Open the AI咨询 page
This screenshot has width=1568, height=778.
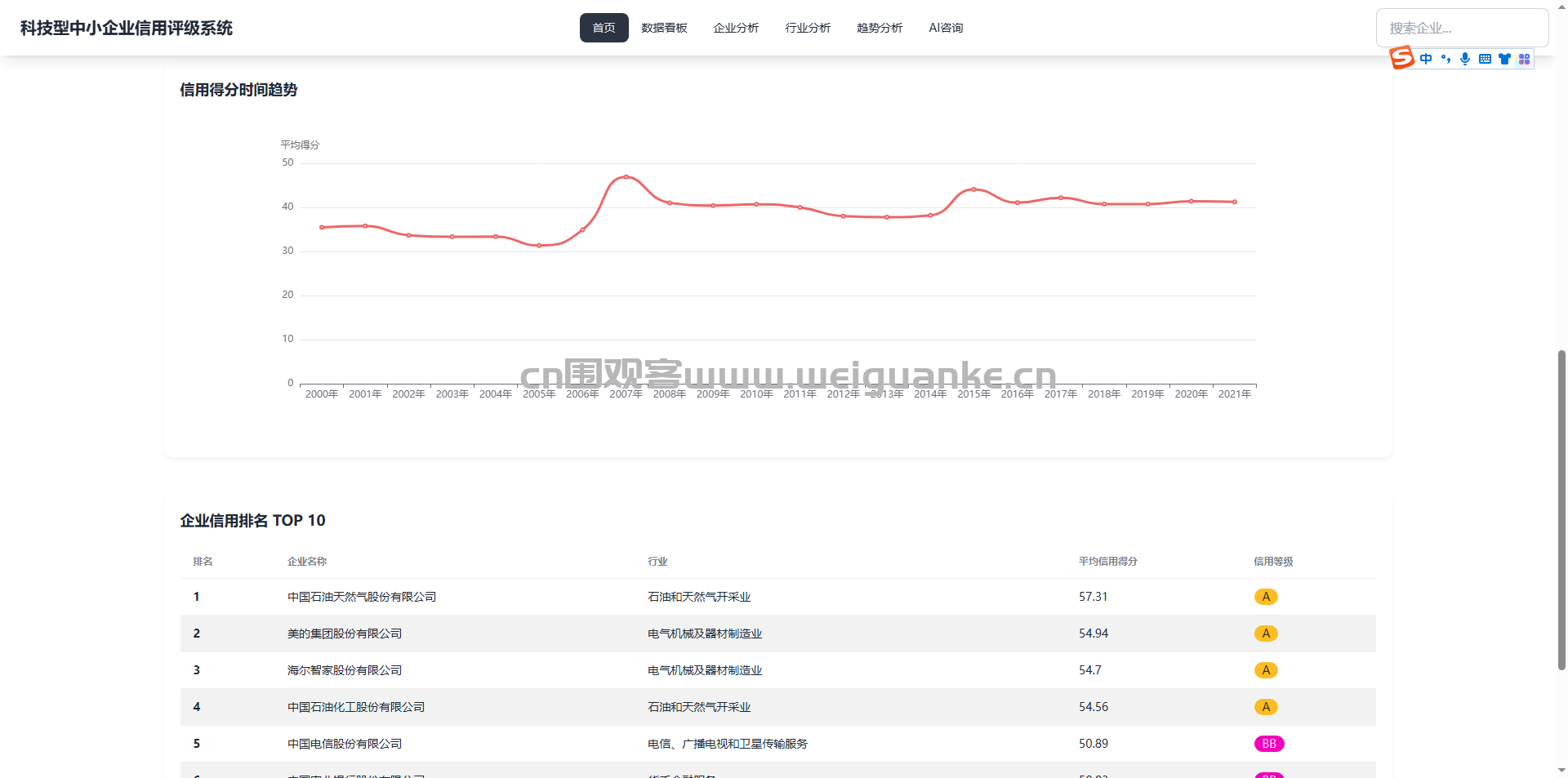[x=946, y=28]
